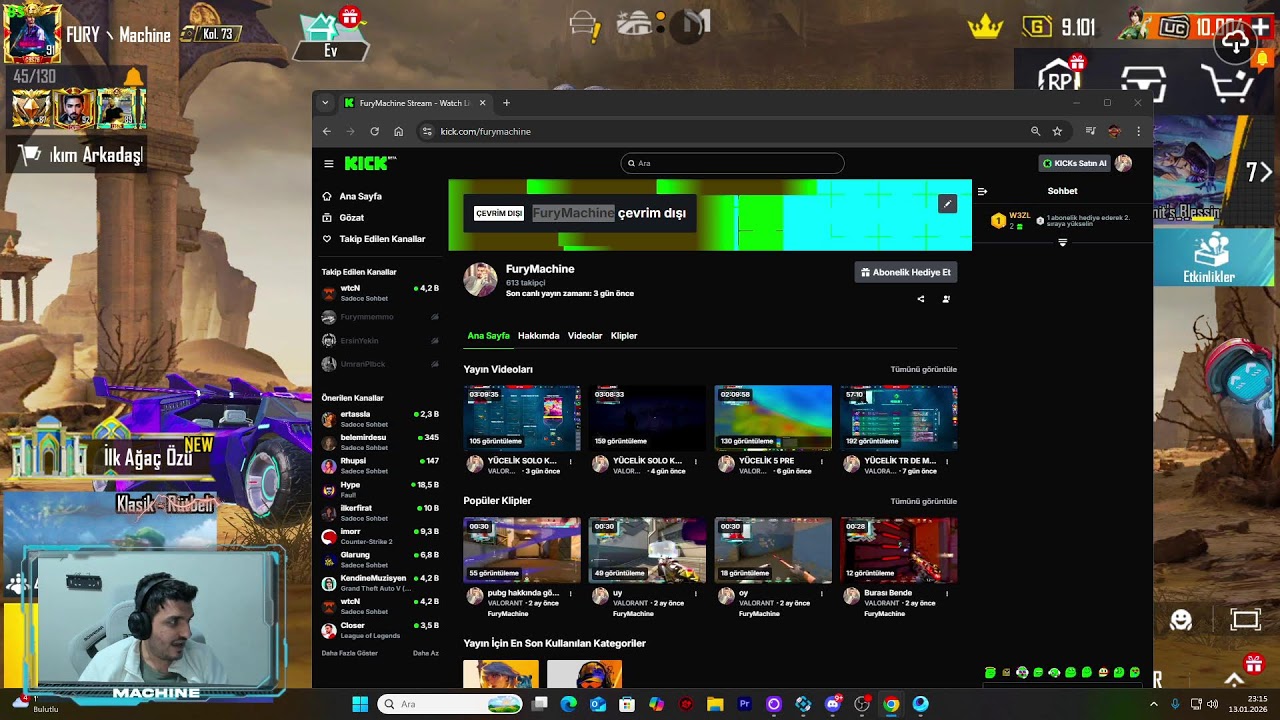
Task: Click Daha Az to collapse channels
Action: (426, 653)
